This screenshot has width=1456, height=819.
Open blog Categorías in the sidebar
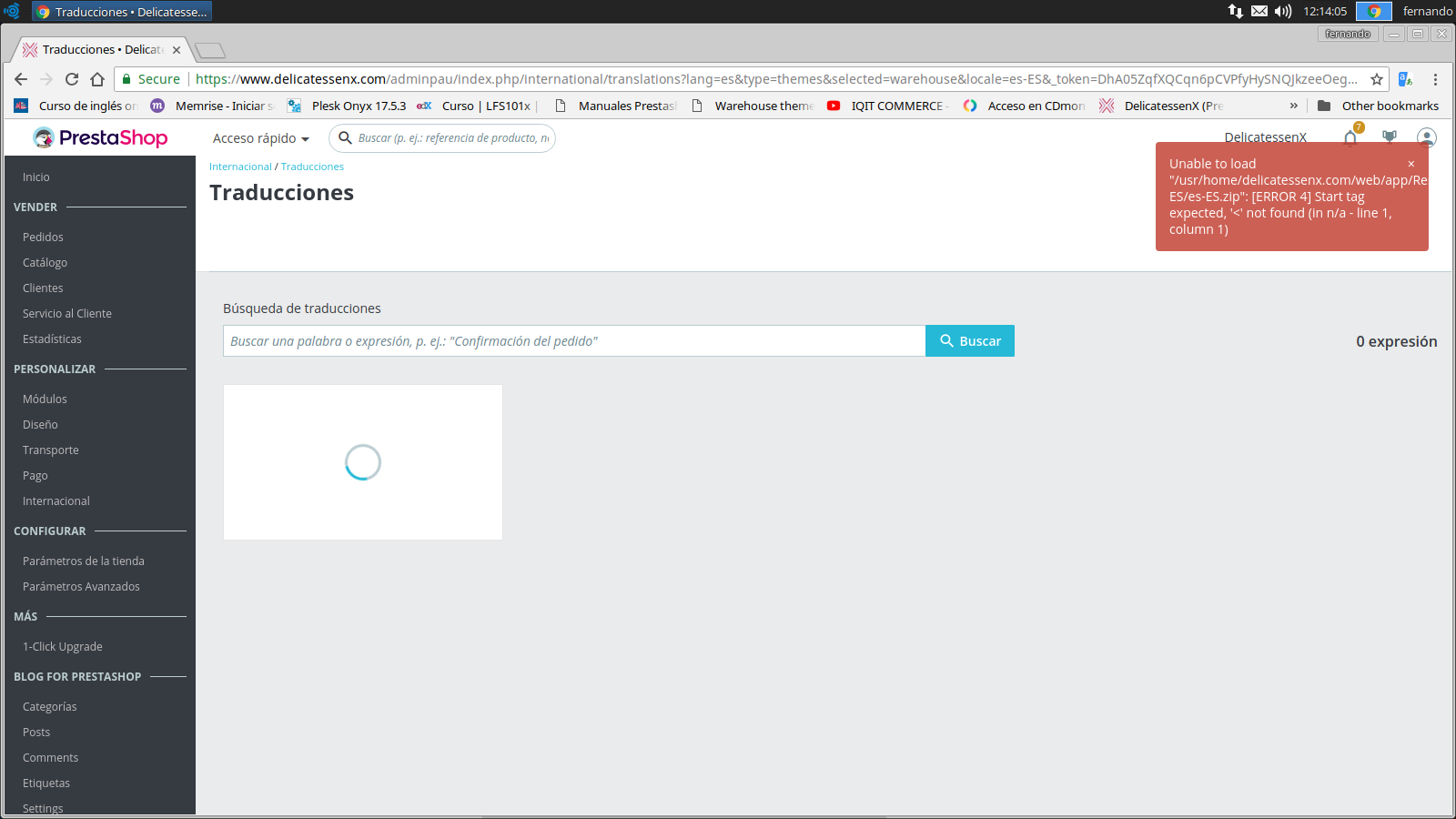pos(50,707)
